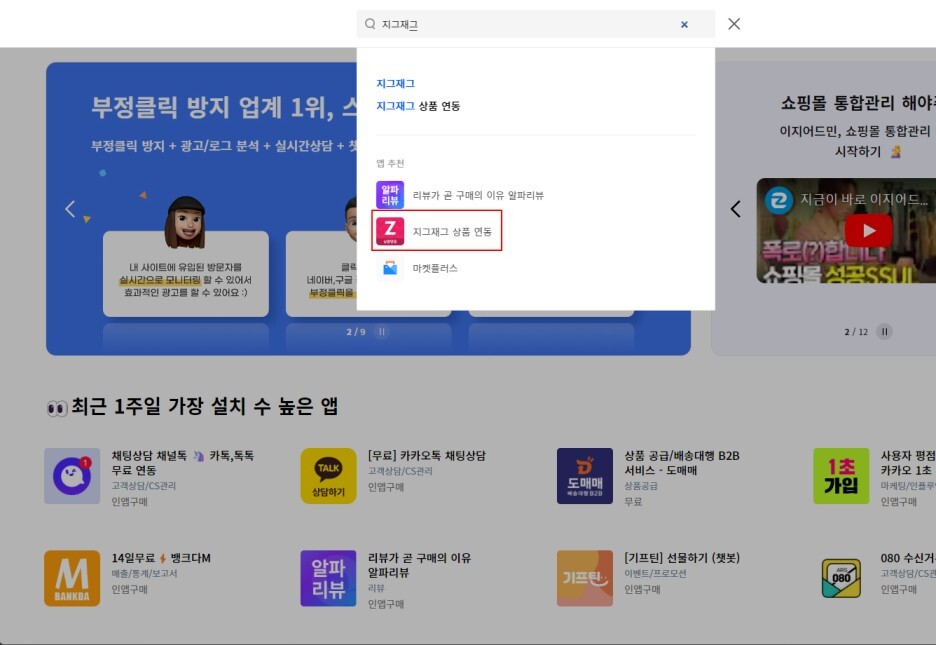Click the testimonial card with female avatar
This screenshot has height=645, width=936.
click(x=186, y=273)
